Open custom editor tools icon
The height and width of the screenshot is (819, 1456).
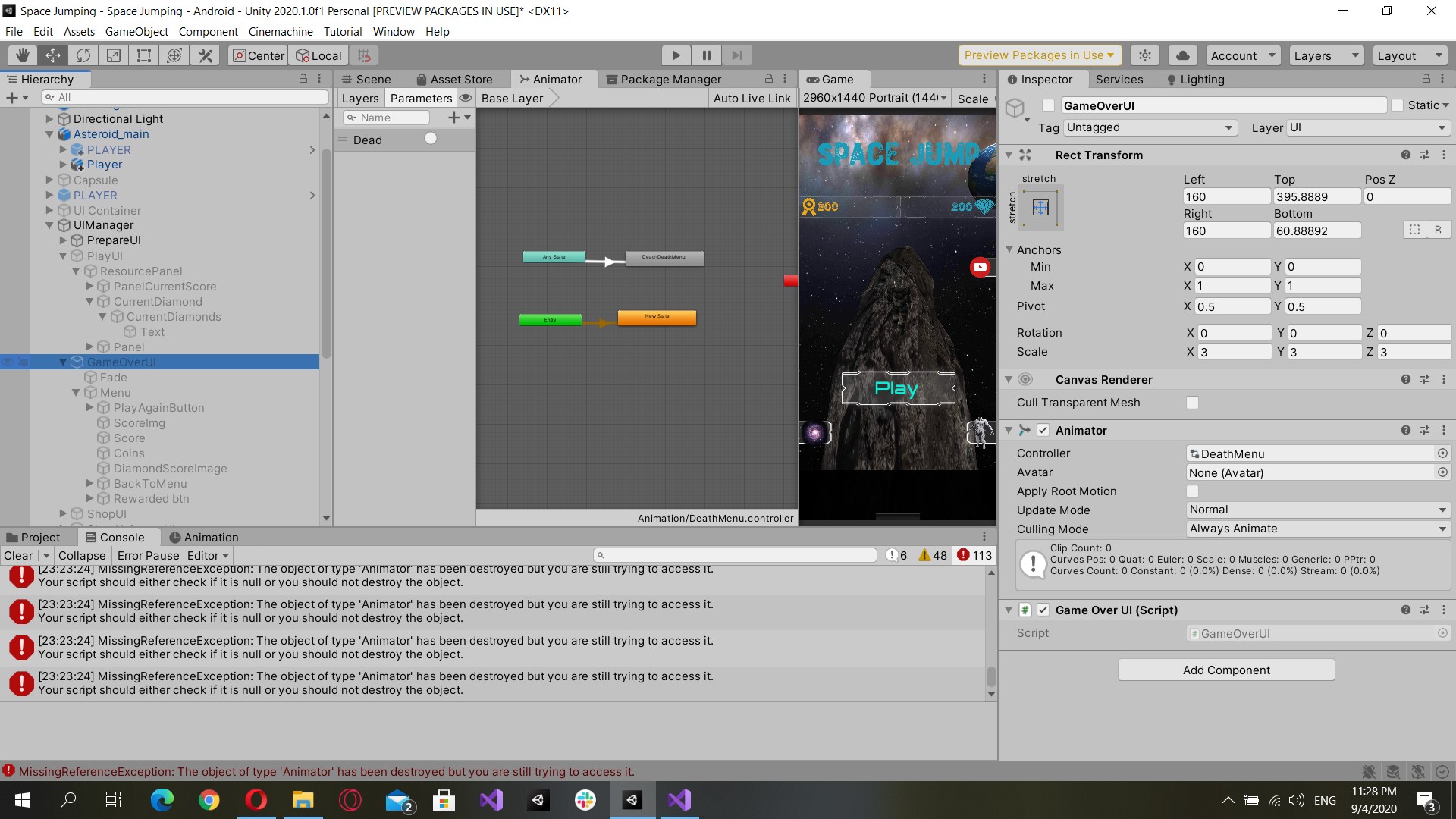point(205,55)
